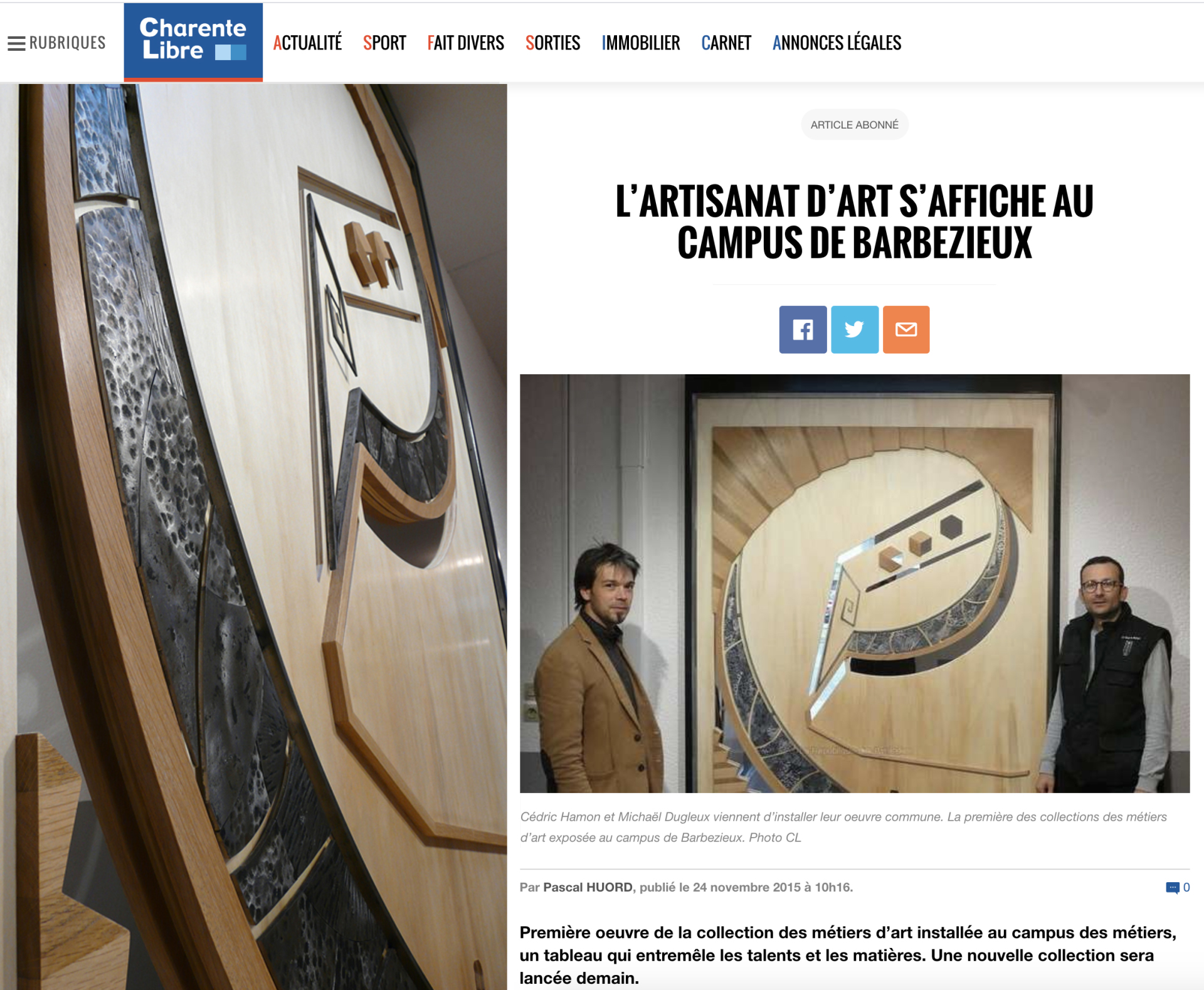Open the comments bubble icon

pos(1172,887)
